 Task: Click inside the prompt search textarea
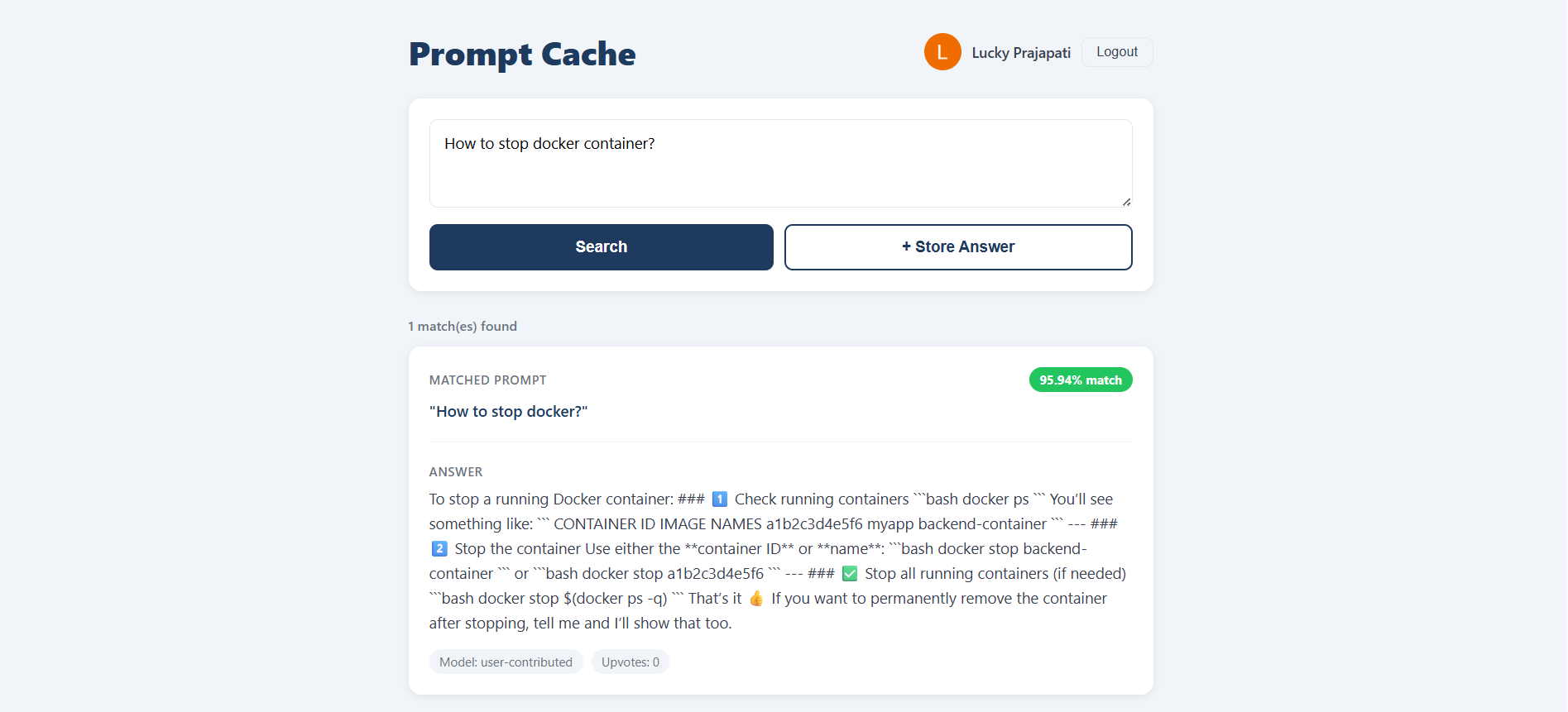(x=779, y=163)
